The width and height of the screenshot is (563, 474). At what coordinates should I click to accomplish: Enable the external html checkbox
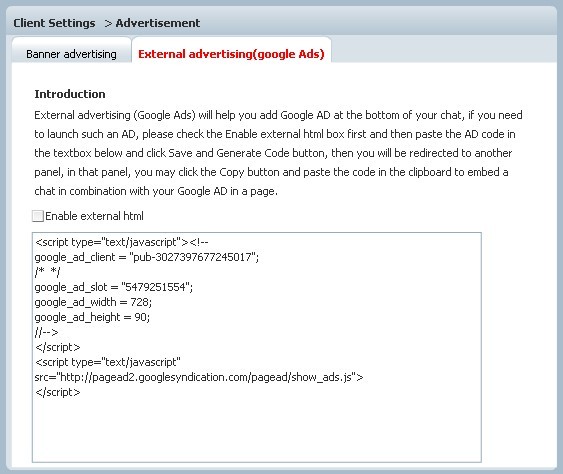tap(38, 216)
